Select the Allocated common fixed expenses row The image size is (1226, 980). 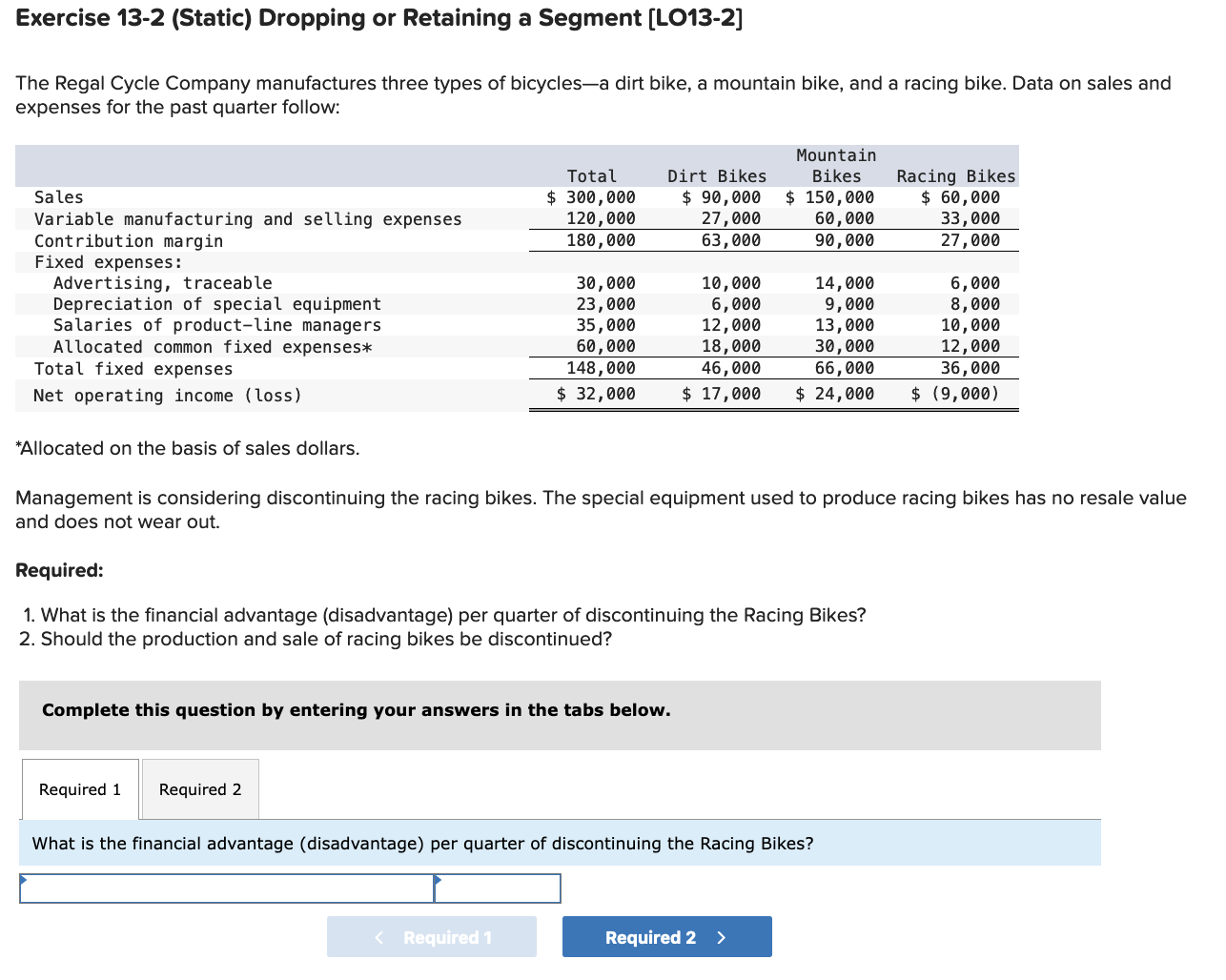coord(286,346)
